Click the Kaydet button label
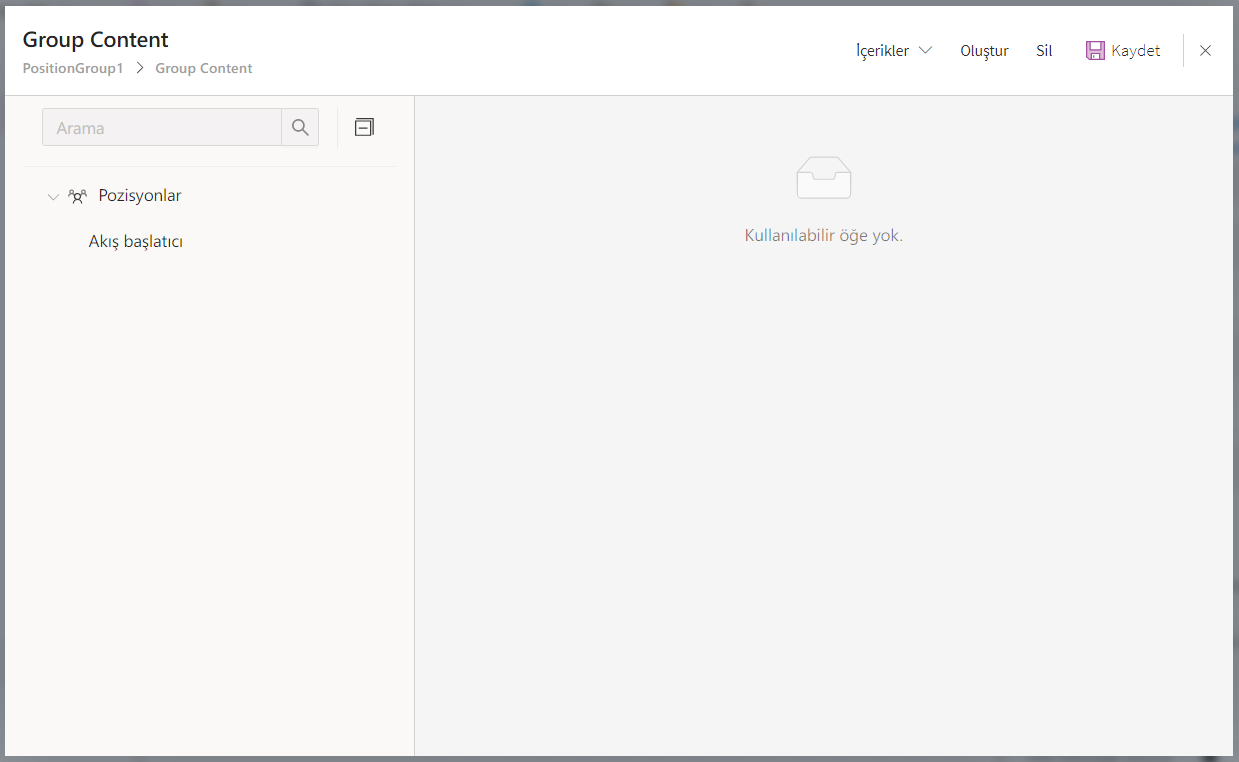The width and height of the screenshot is (1239, 762). 1136,50
